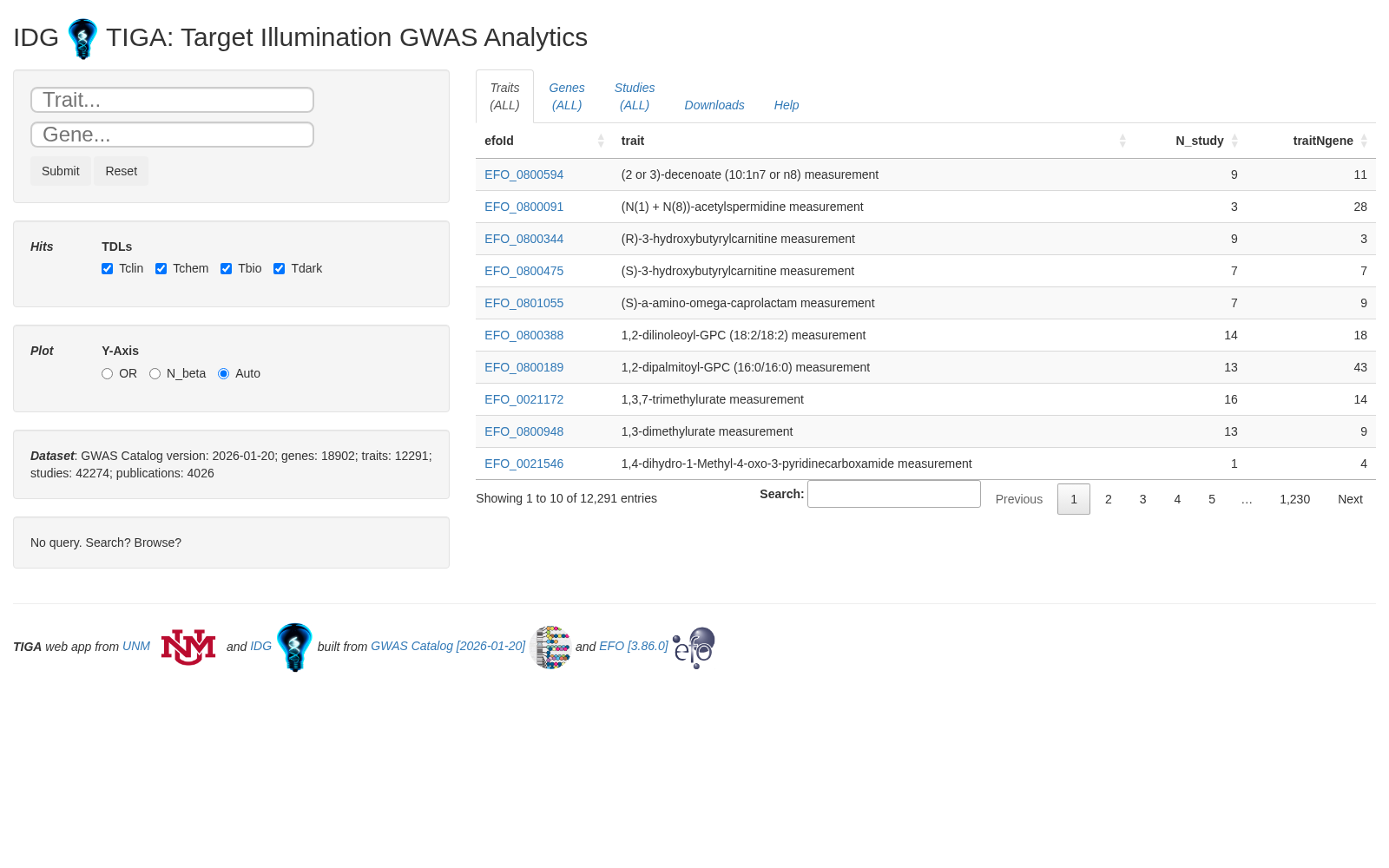
Task: Select the OR Y-axis radio button
Action: [108, 374]
